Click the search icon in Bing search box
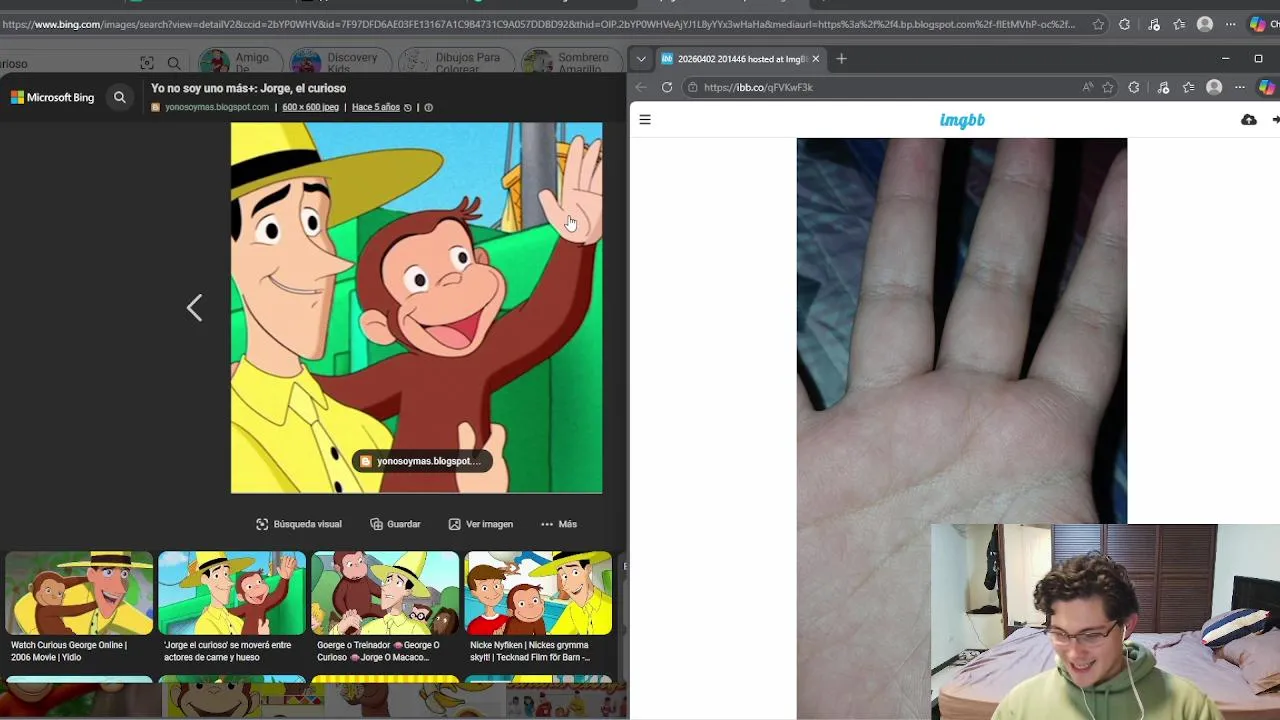The image size is (1280, 720). pyautogui.click(x=174, y=63)
